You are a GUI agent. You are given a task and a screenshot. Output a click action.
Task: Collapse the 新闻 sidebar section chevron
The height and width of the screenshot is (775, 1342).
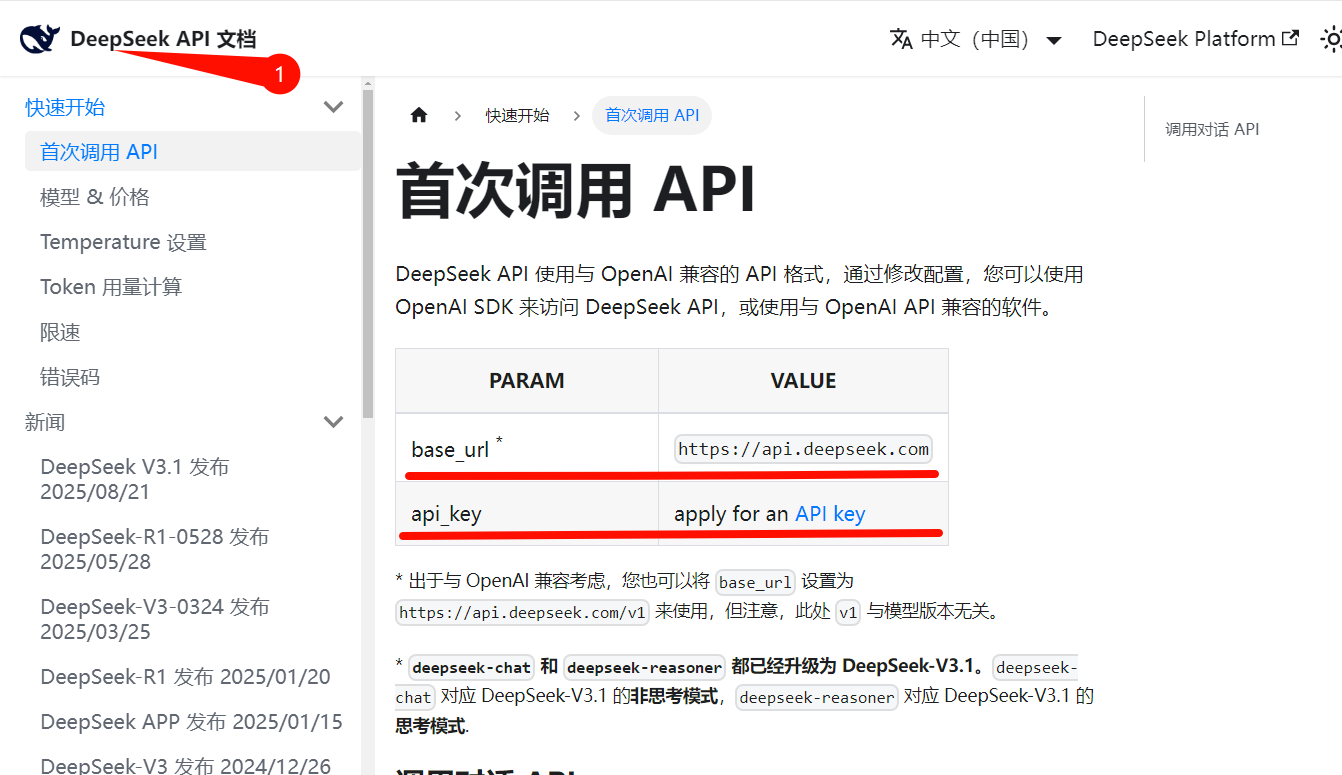pos(334,422)
